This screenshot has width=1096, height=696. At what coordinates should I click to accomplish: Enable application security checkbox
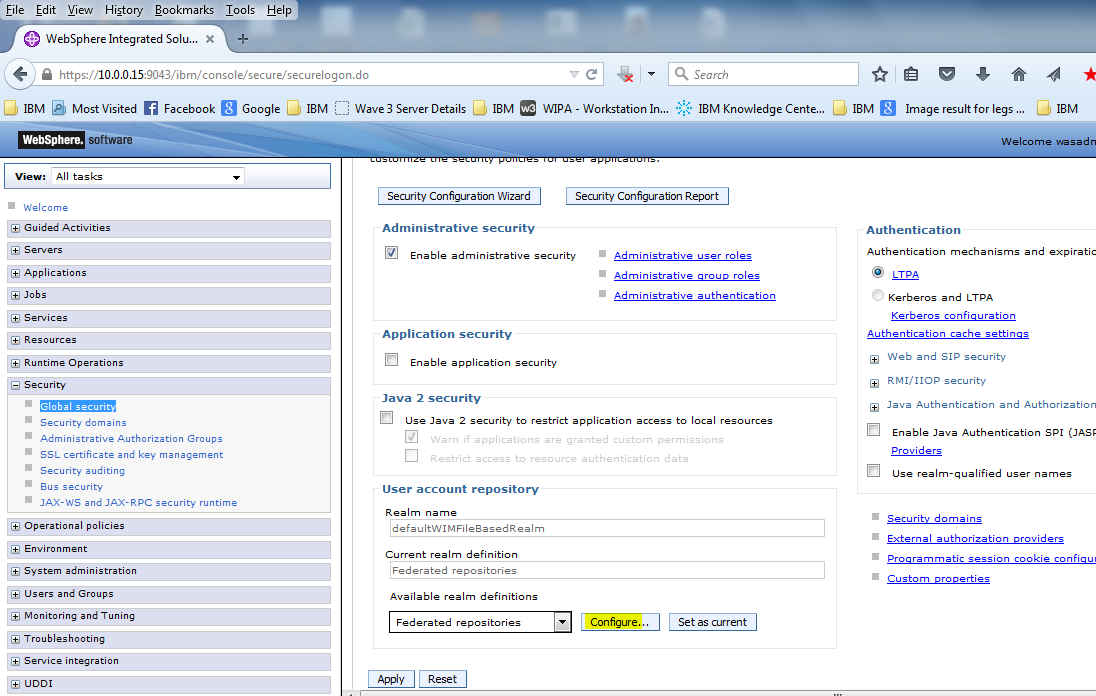click(x=391, y=360)
